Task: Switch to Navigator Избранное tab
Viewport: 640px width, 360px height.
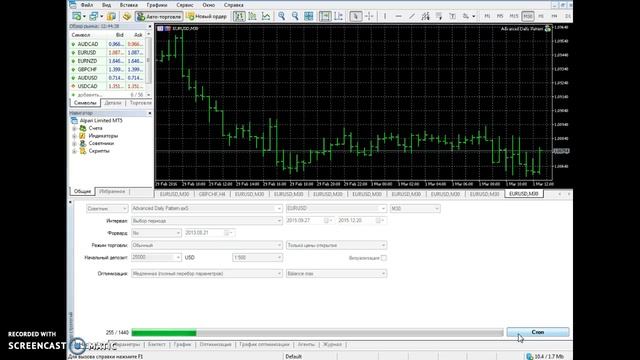Action: click(x=112, y=191)
